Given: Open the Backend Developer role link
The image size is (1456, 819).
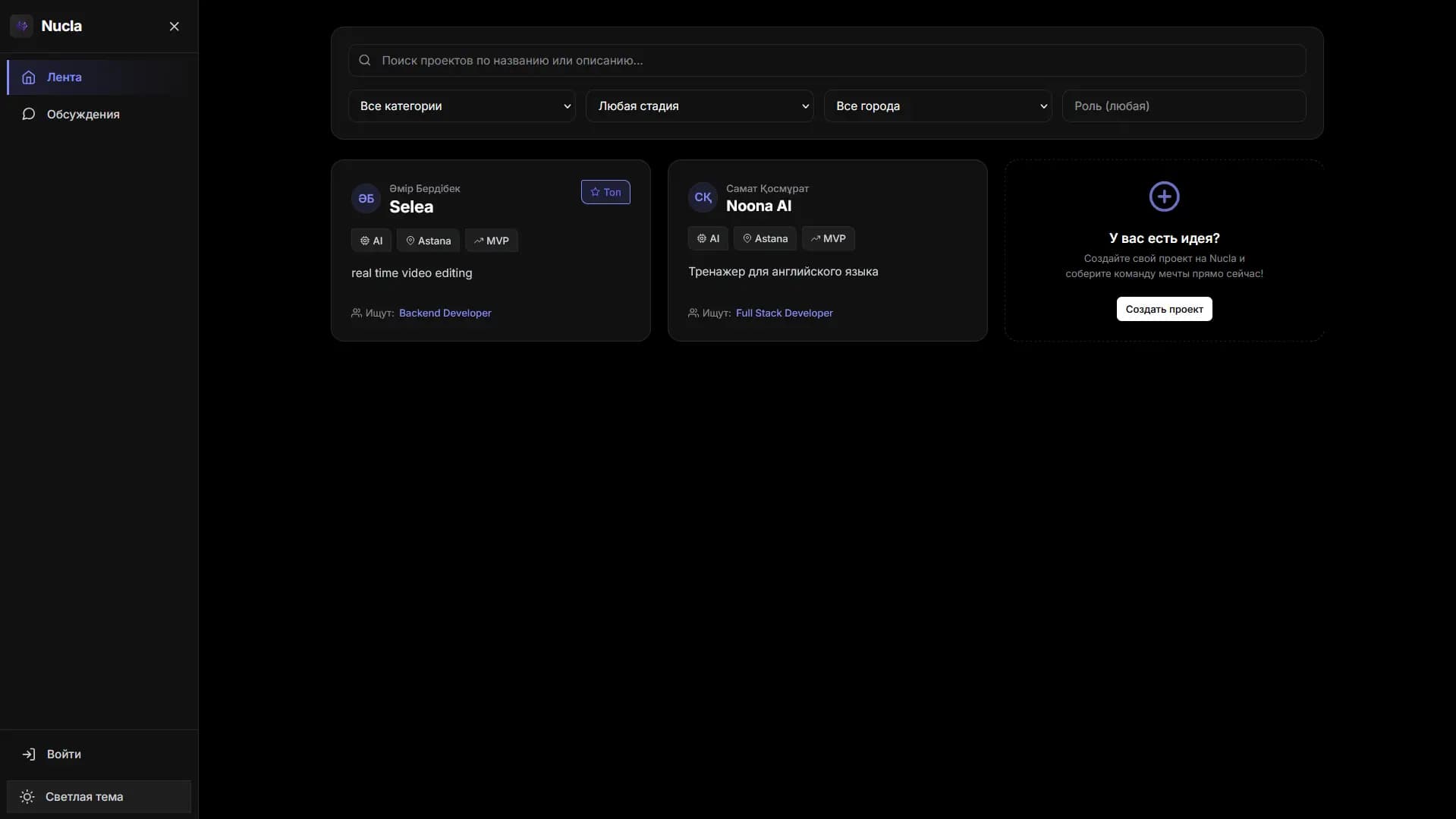Looking at the screenshot, I should 445,313.
